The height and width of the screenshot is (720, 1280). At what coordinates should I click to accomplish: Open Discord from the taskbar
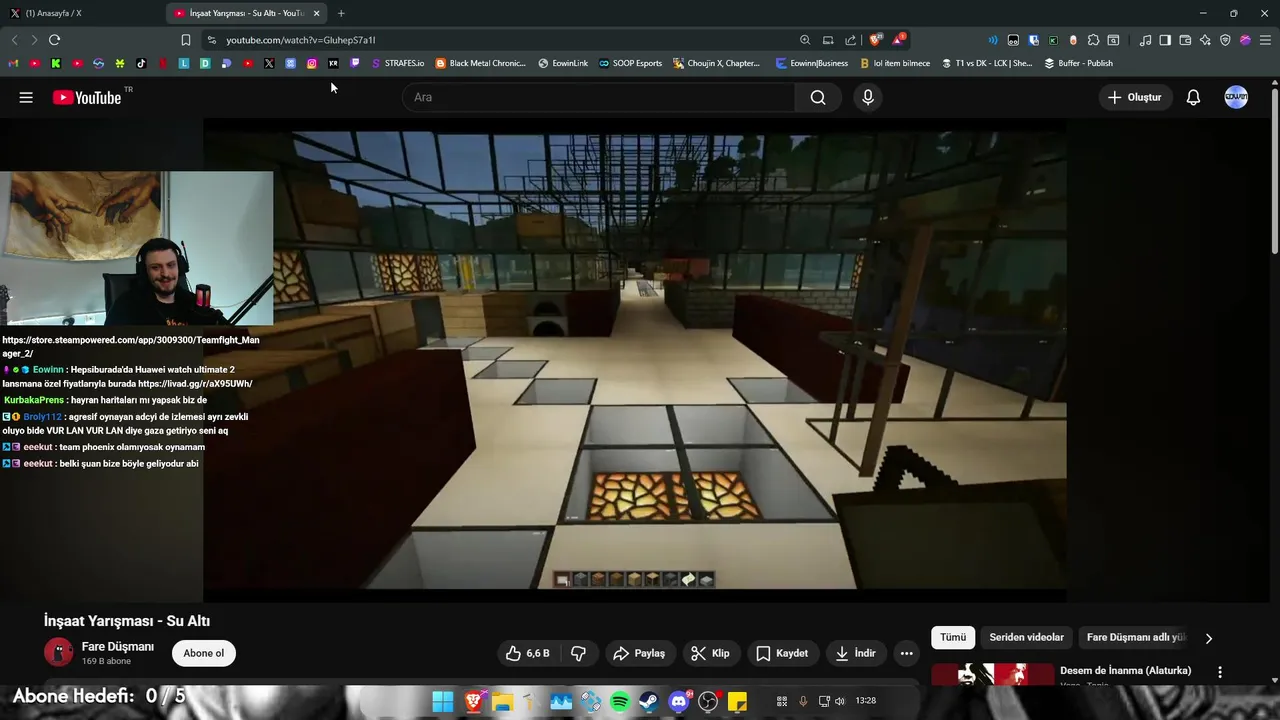point(680,701)
